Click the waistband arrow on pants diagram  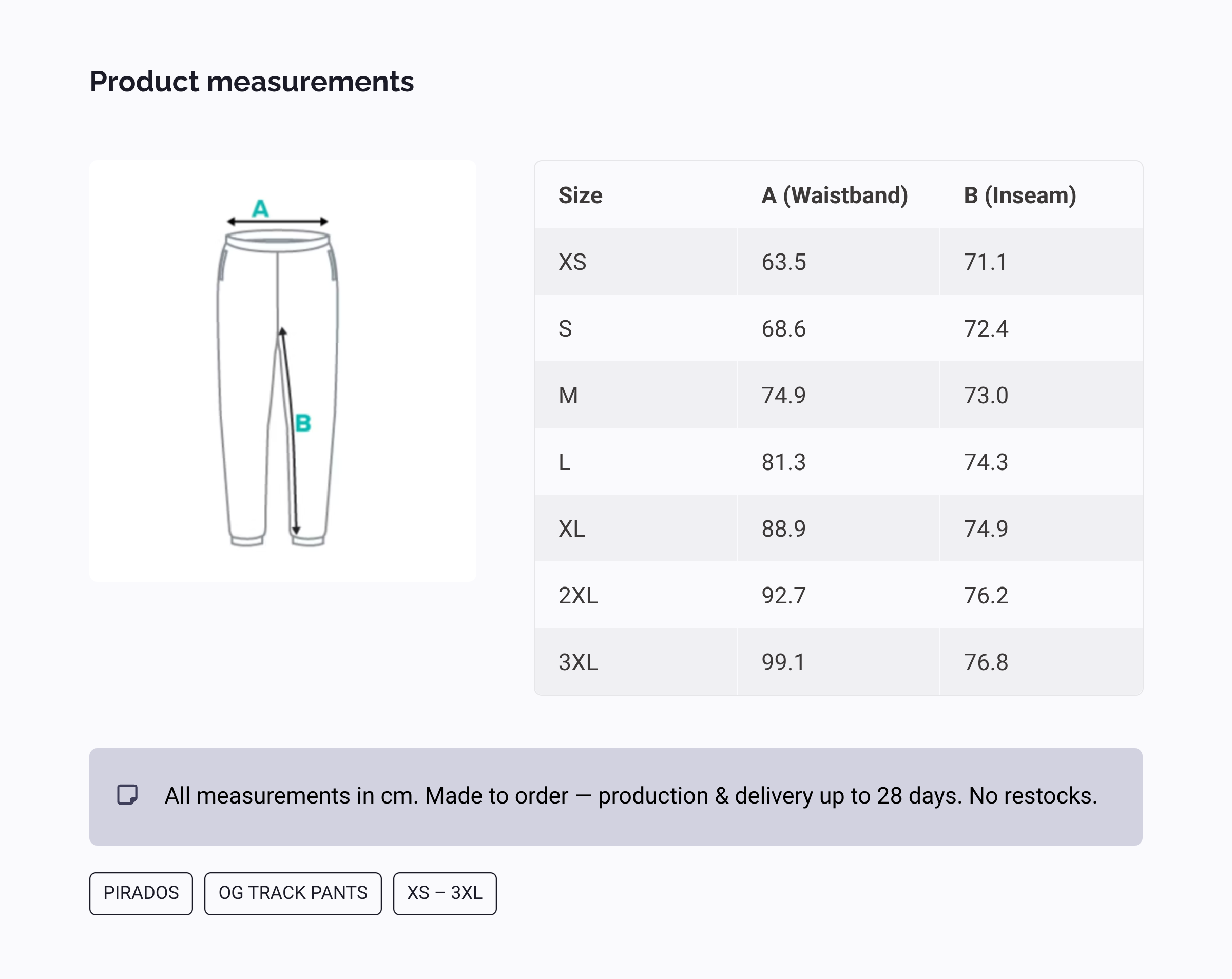[x=278, y=222]
